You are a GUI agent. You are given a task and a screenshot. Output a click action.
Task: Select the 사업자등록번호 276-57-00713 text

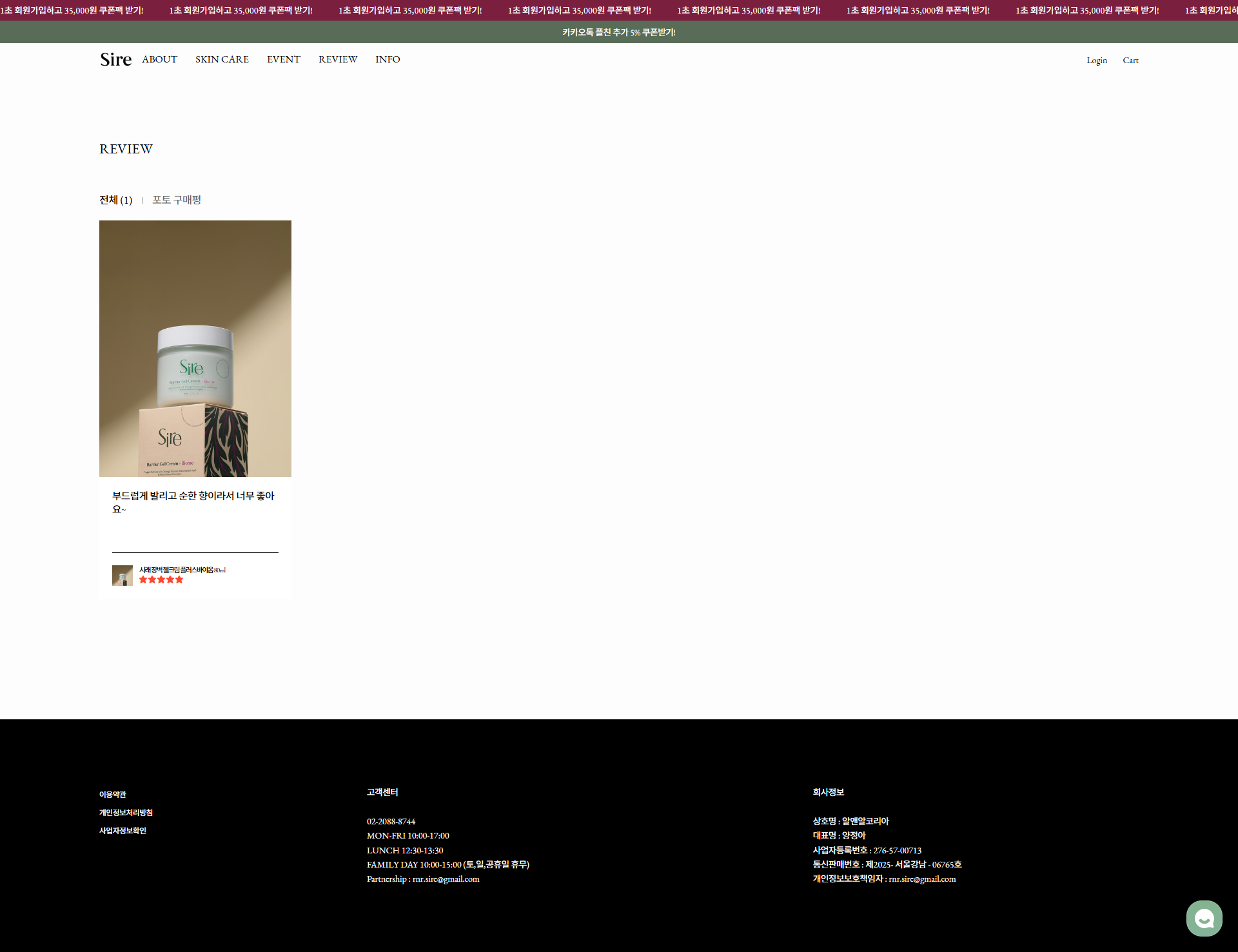(867, 851)
